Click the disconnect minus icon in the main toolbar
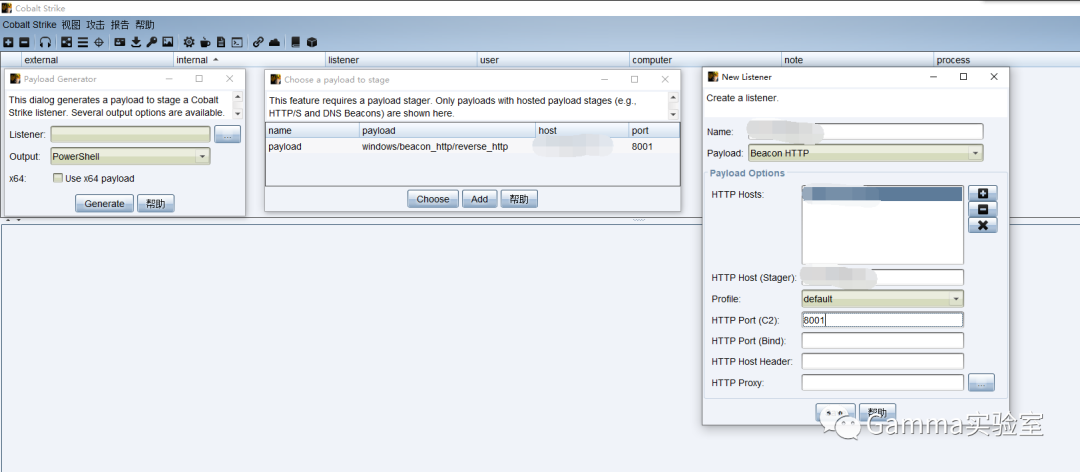This screenshot has height=472, width=1080. (x=24, y=42)
